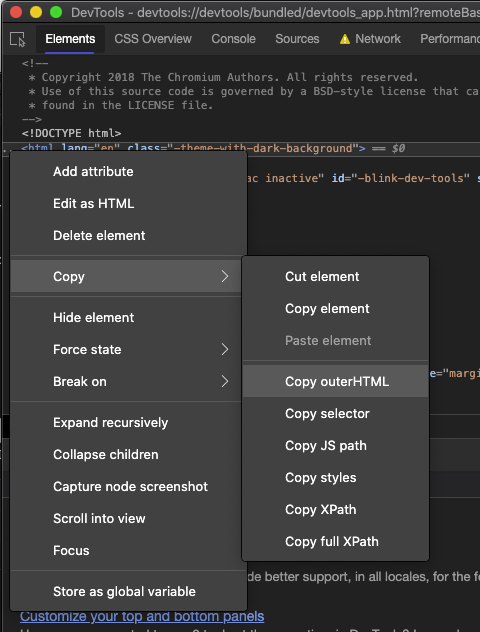480x632 pixels.
Task: Click the Network tab warning icon
Action: 345,39
